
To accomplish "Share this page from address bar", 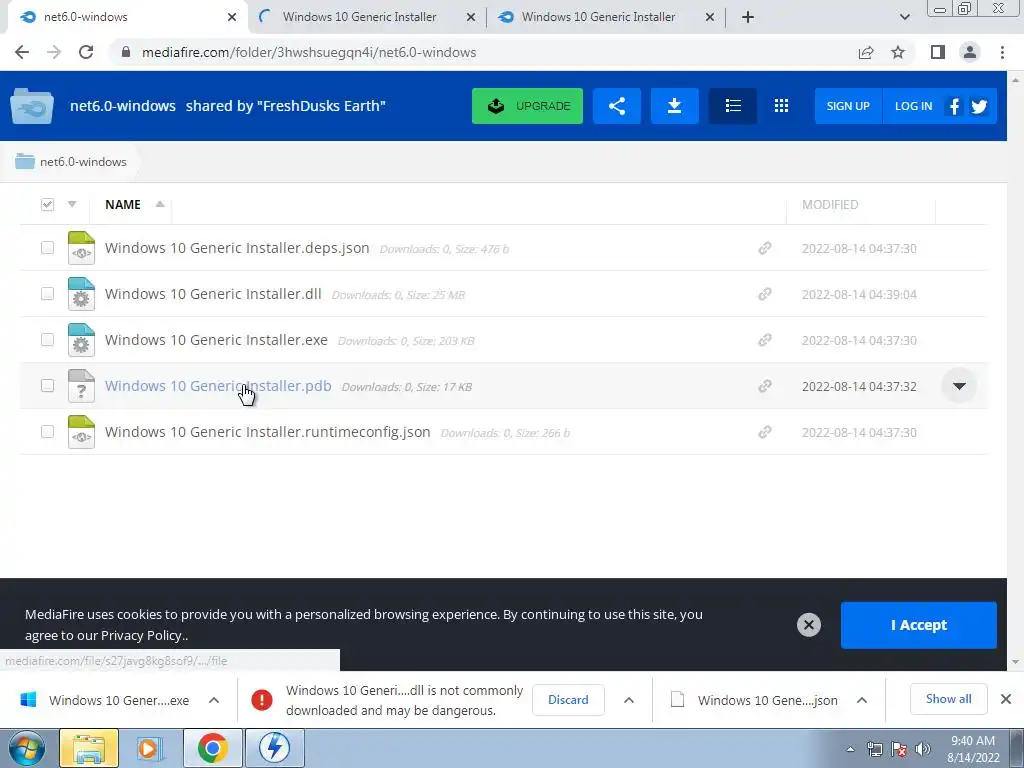I will (866, 52).
